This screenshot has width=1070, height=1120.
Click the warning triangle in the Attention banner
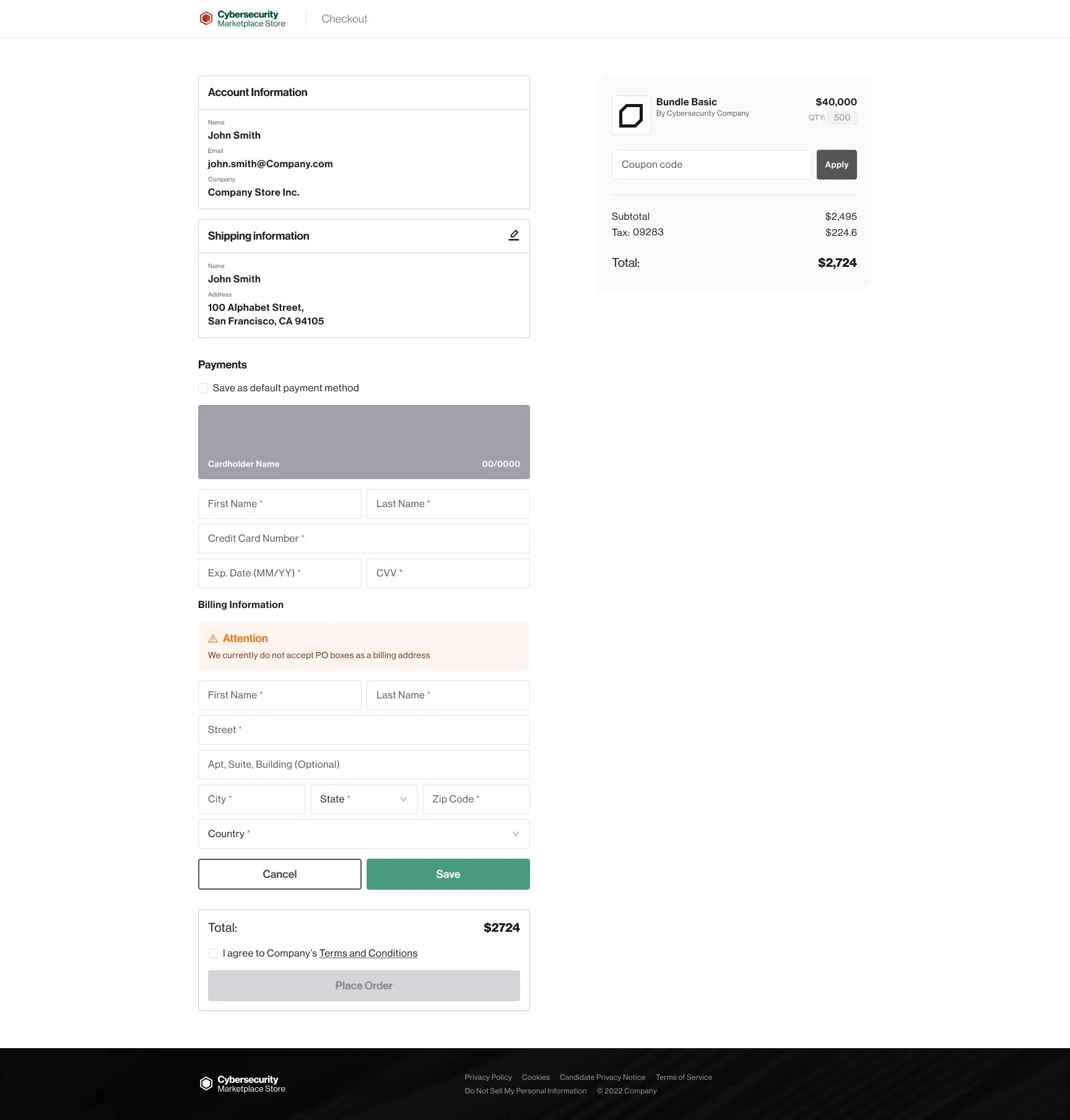click(214, 638)
